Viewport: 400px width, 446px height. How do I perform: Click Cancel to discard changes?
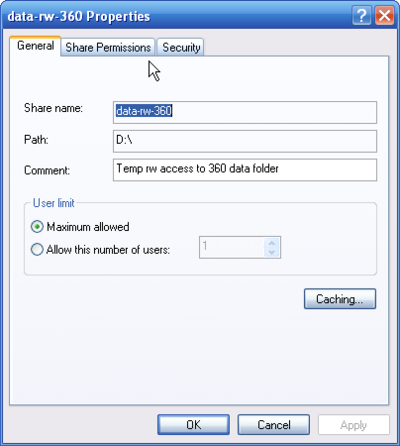(274, 425)
